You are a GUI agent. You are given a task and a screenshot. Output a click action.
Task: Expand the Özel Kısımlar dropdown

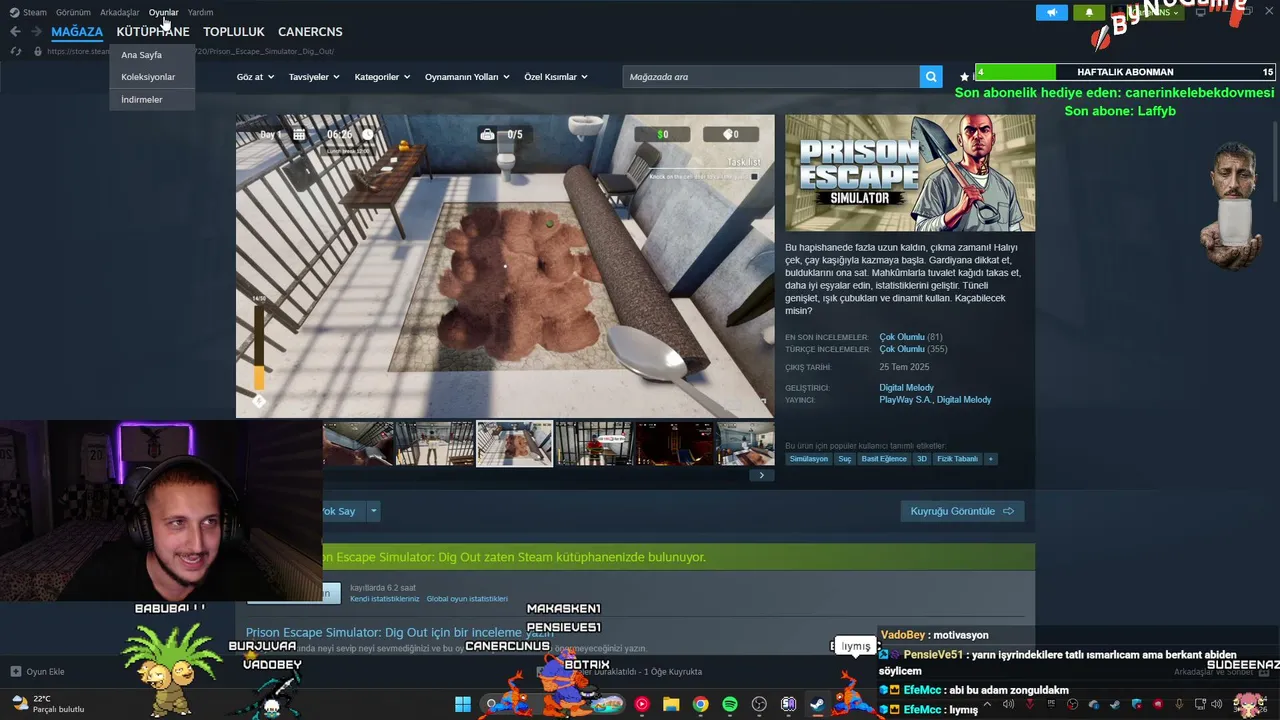tap(556, 77)
